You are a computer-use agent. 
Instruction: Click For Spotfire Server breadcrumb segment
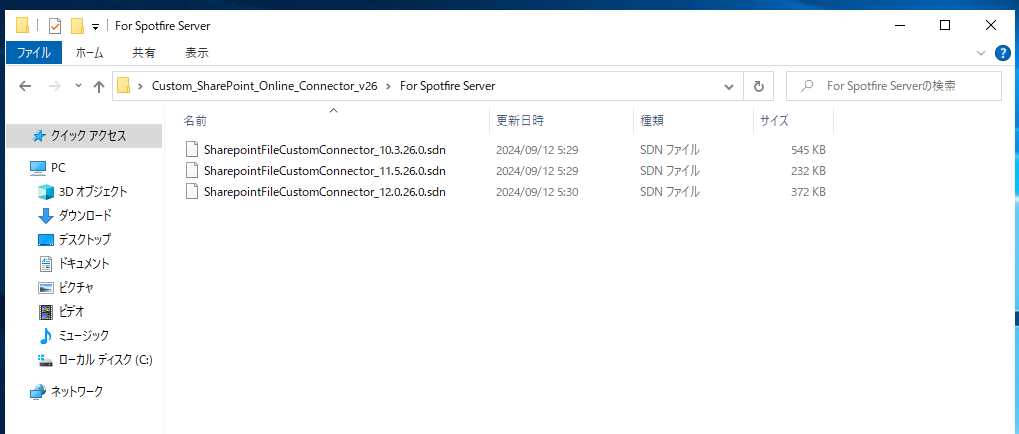click(x=448, y=86)
